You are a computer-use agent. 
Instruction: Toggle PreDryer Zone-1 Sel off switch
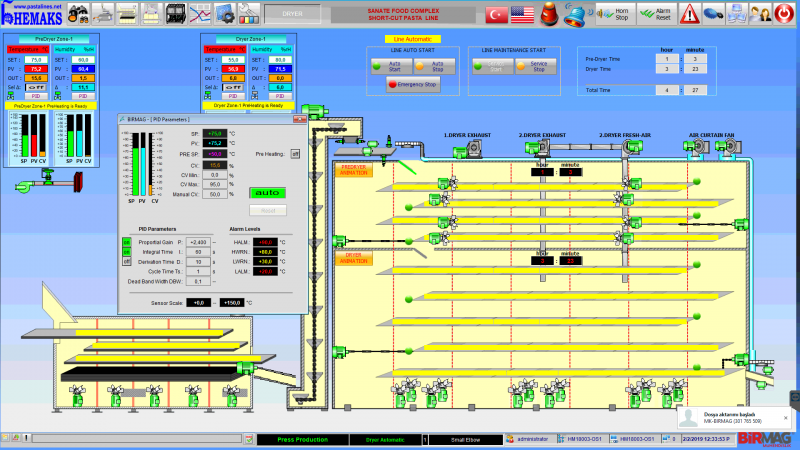pyautogui.click(x=36, y=87)
